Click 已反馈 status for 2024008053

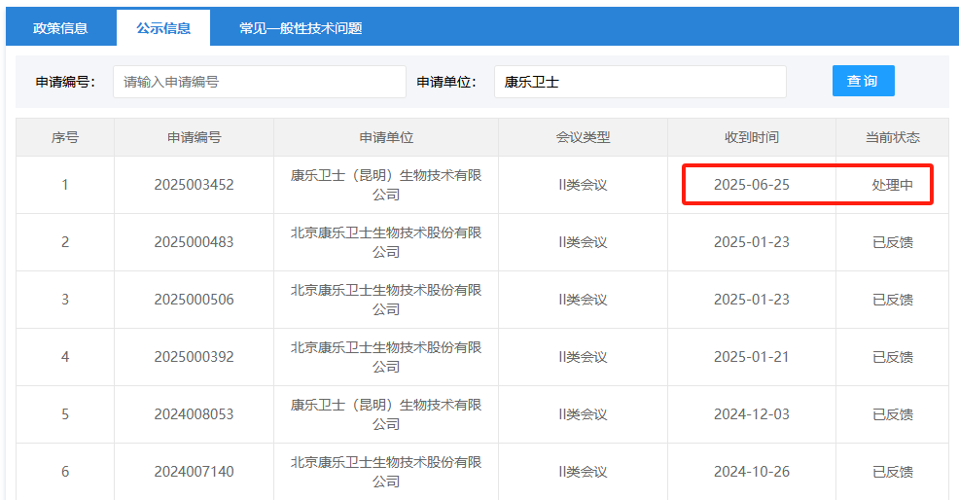click(x=892, y=414)
